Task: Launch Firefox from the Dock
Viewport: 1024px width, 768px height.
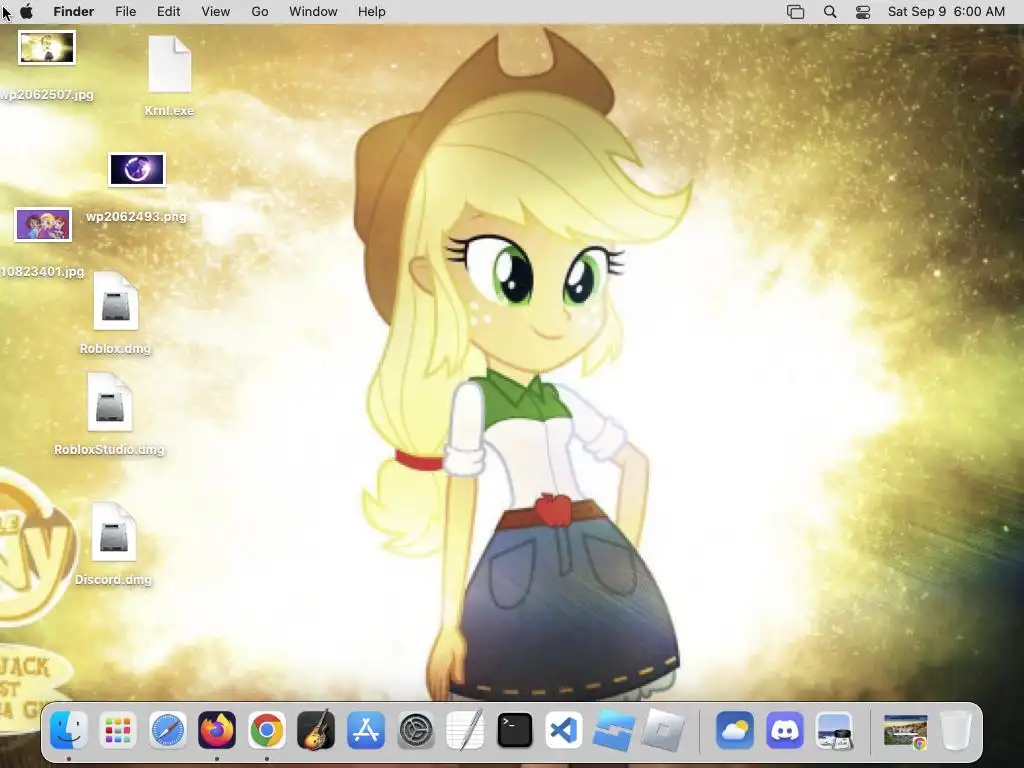Action: click(217, 730)
